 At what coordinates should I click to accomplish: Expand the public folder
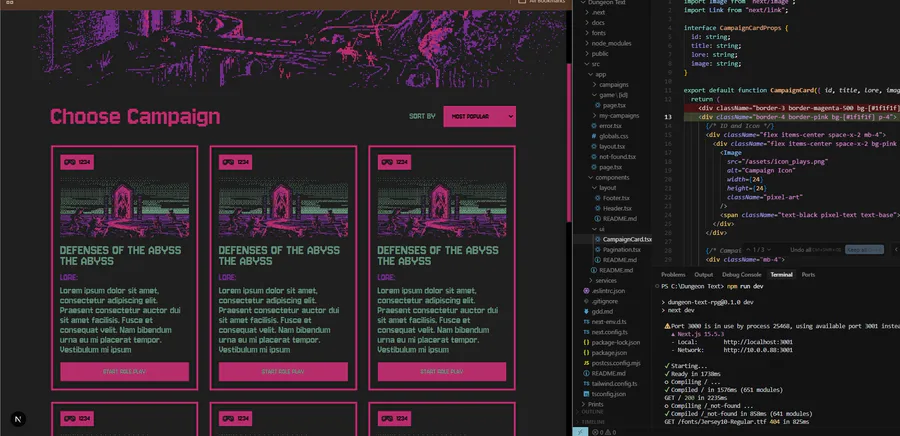(x=600, y=53)
